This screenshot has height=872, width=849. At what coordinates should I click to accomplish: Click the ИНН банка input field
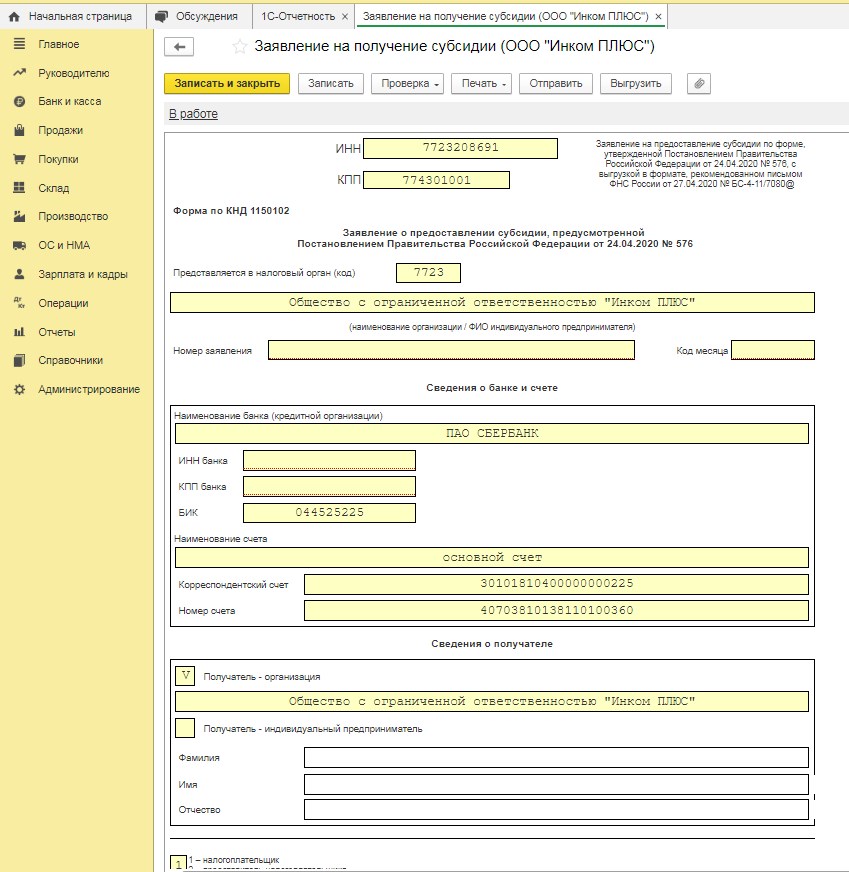pyautogui.click(x=329, y=460)
